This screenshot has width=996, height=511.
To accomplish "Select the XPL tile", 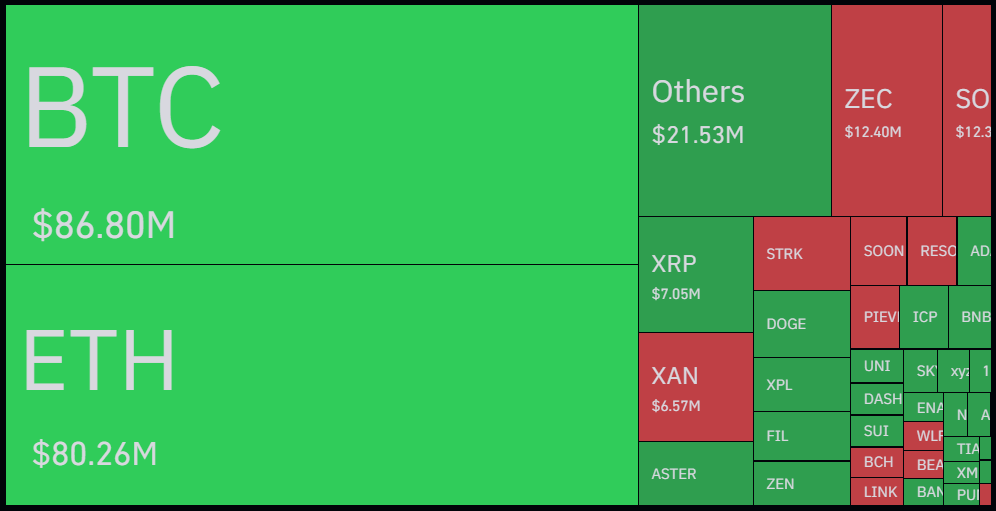I will (801, 385).
